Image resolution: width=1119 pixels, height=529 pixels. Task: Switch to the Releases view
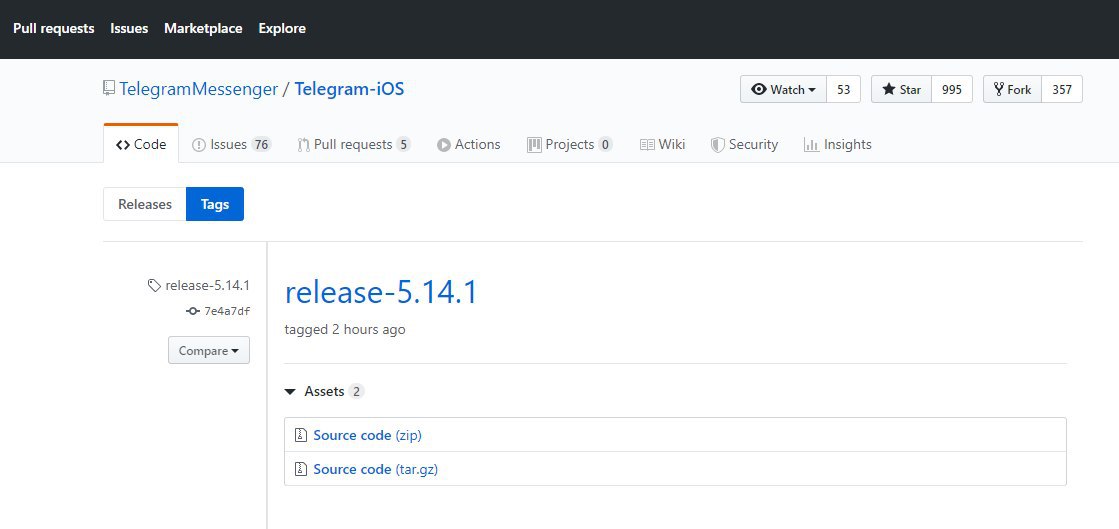click(x=145, y=204)
